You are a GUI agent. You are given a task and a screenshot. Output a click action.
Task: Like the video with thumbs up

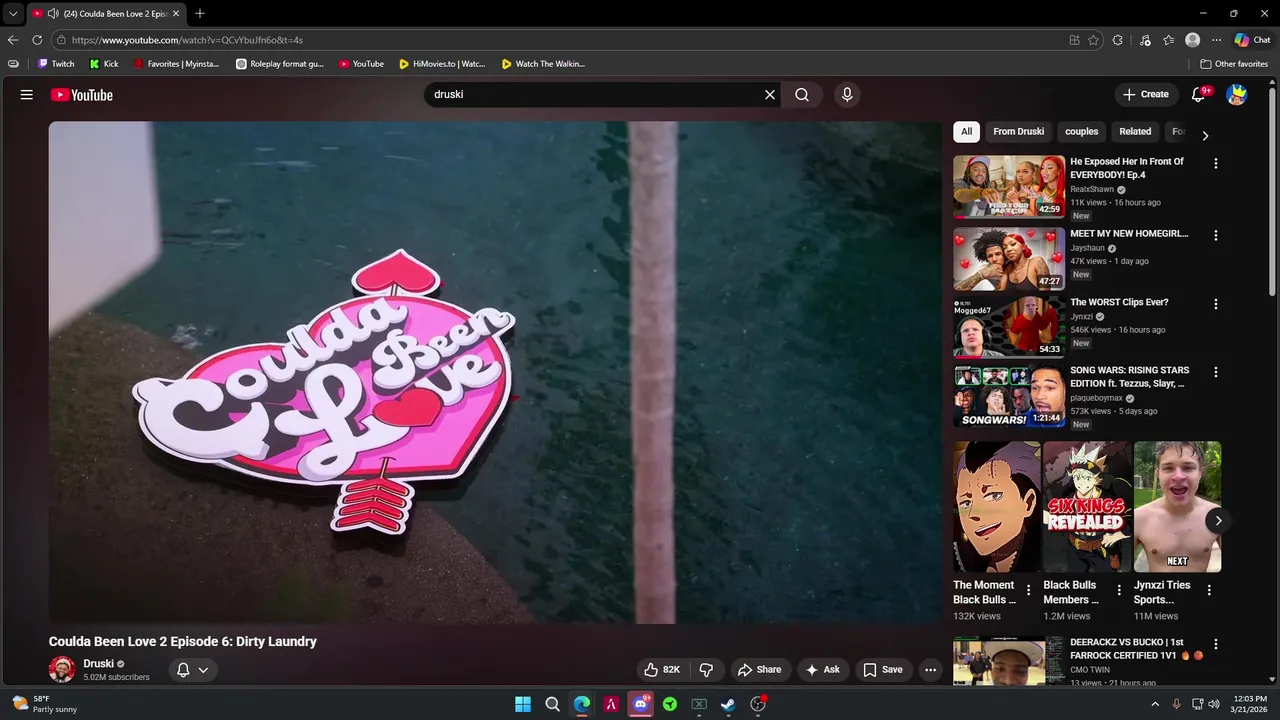click(662, 670)
